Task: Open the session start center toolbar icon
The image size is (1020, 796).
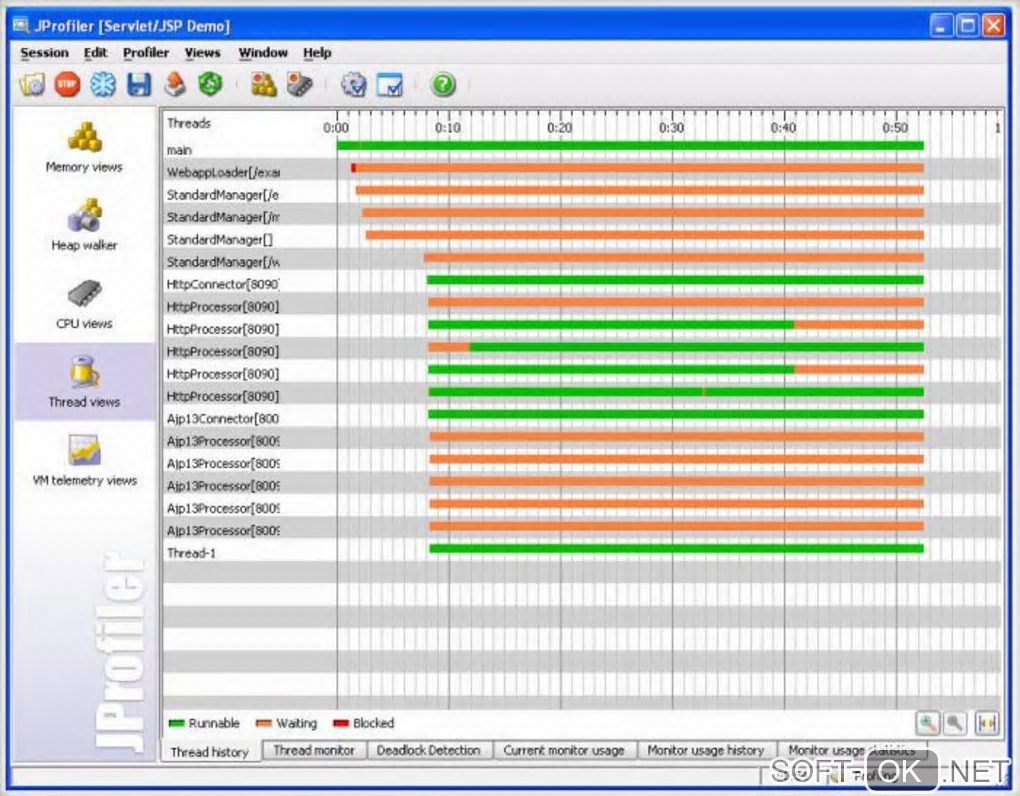Action: tap(32, 85)
